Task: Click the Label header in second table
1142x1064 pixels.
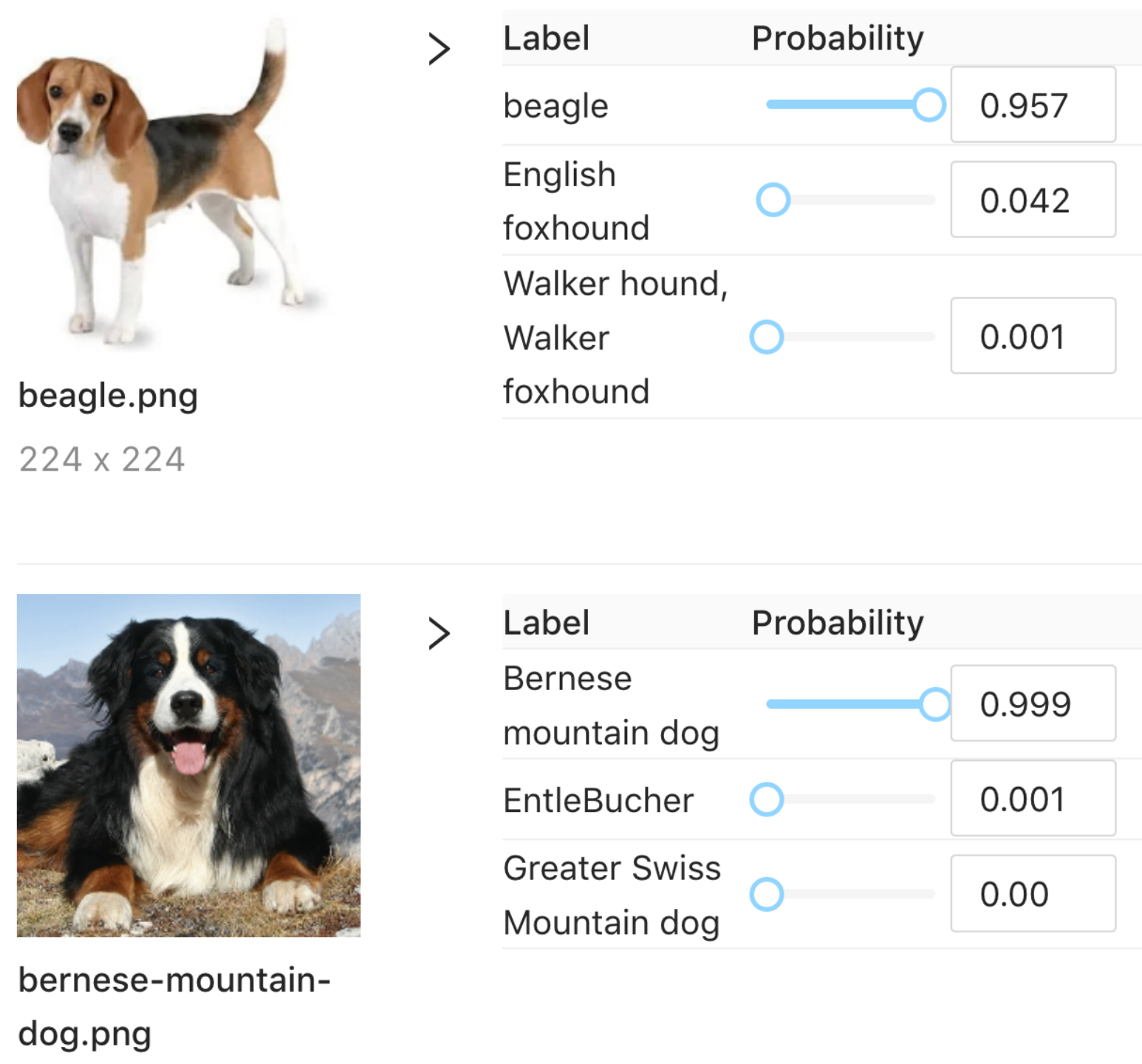Action: 547,623
